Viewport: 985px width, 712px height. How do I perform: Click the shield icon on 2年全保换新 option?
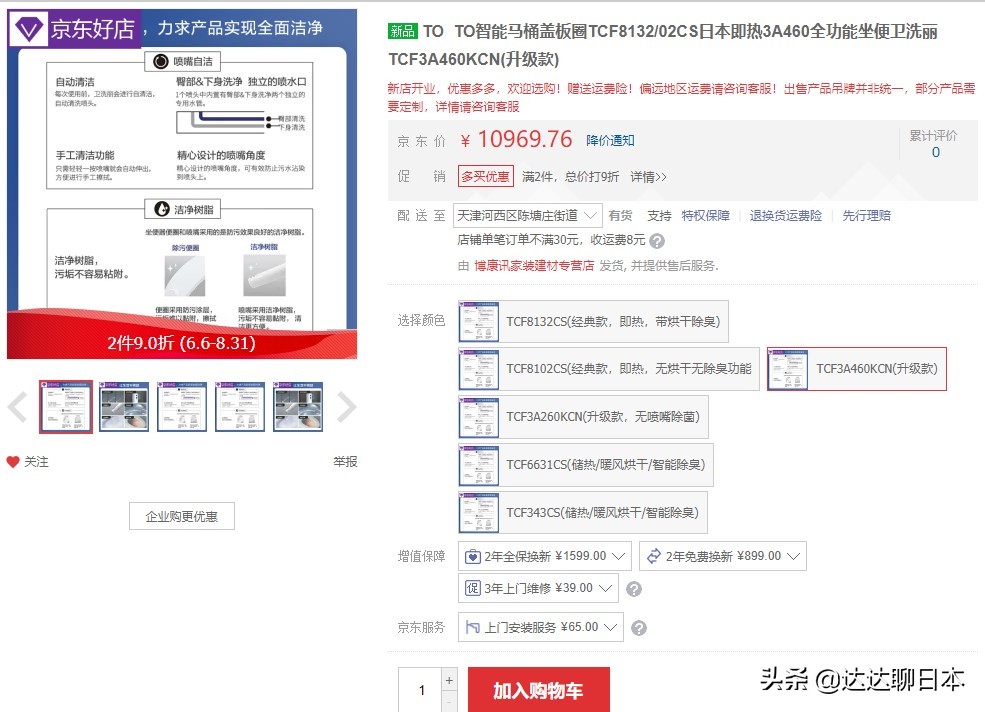click(471, 556)
